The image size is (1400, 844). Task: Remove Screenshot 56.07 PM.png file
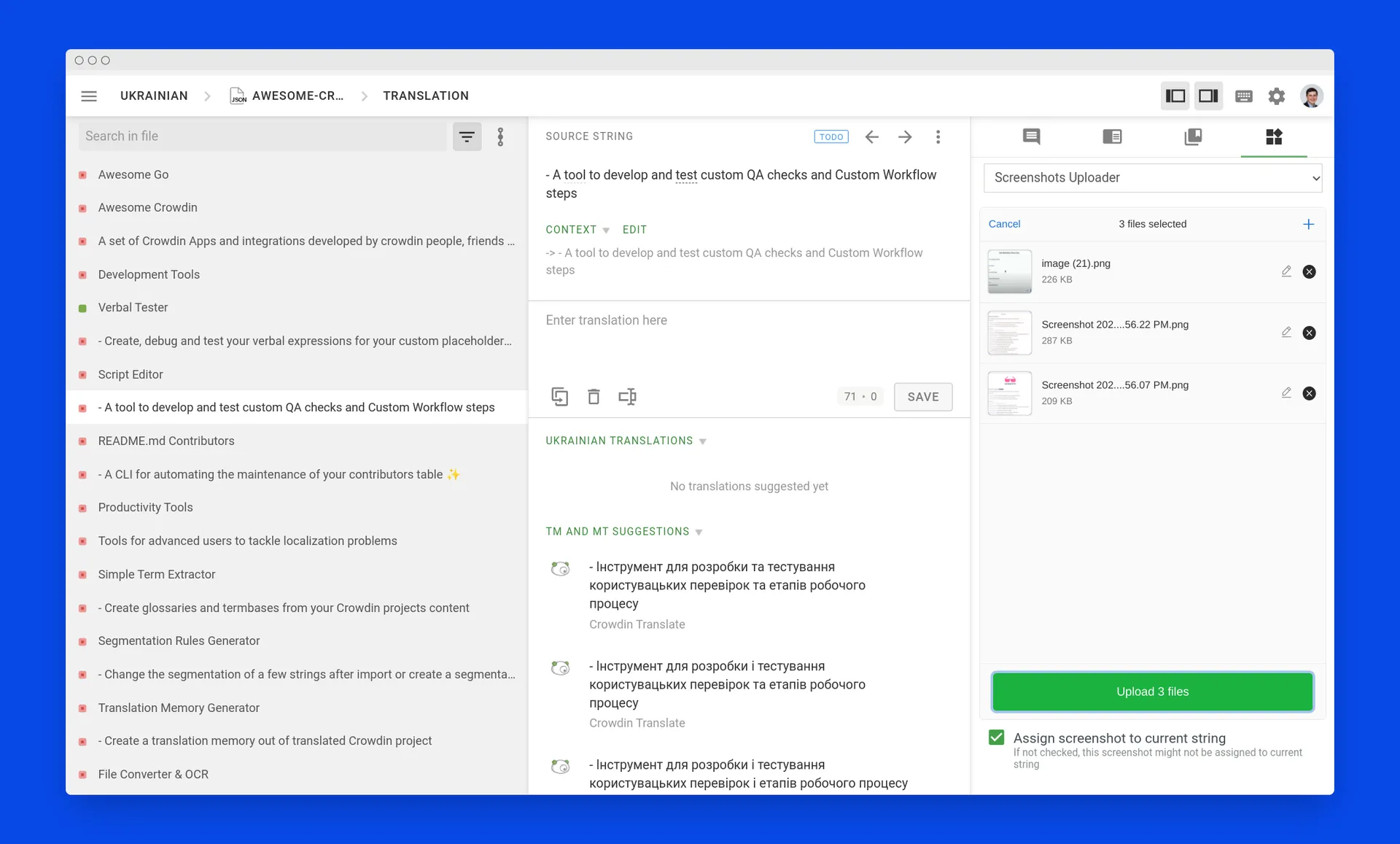pyautogui.click(x=1310, y=394)
